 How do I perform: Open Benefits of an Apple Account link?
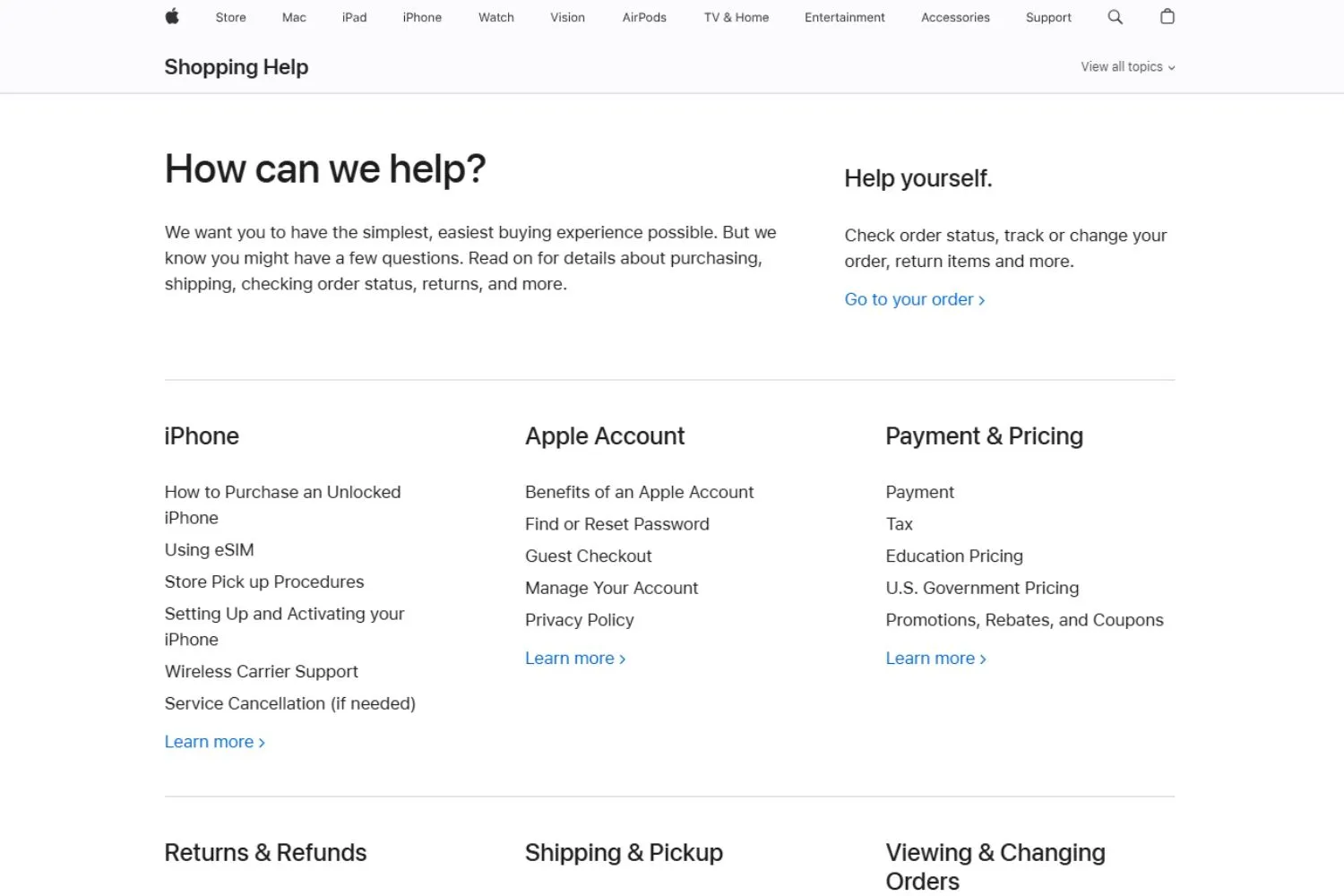click(x=639, y=492)
